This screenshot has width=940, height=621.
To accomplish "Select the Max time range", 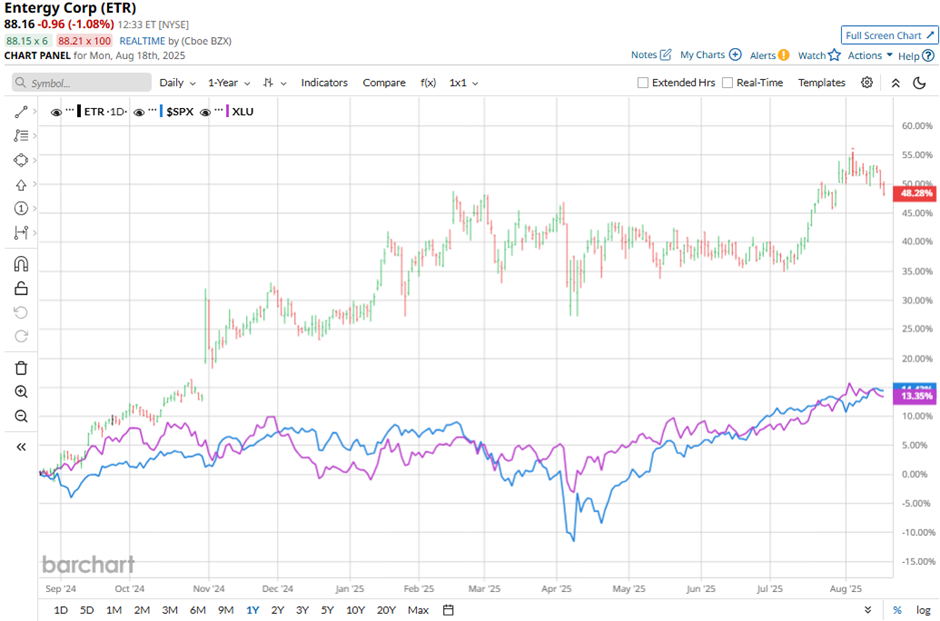I will pyautogui.click(x=418, y=610).
